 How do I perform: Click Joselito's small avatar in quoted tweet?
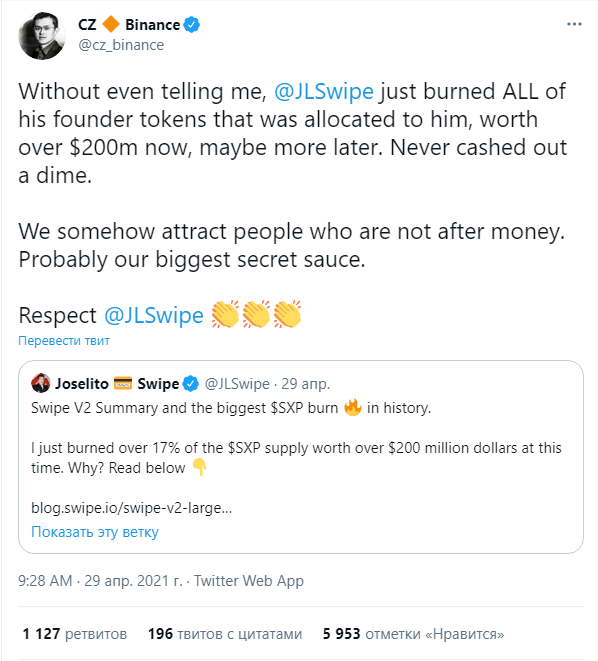coord(40,383)
